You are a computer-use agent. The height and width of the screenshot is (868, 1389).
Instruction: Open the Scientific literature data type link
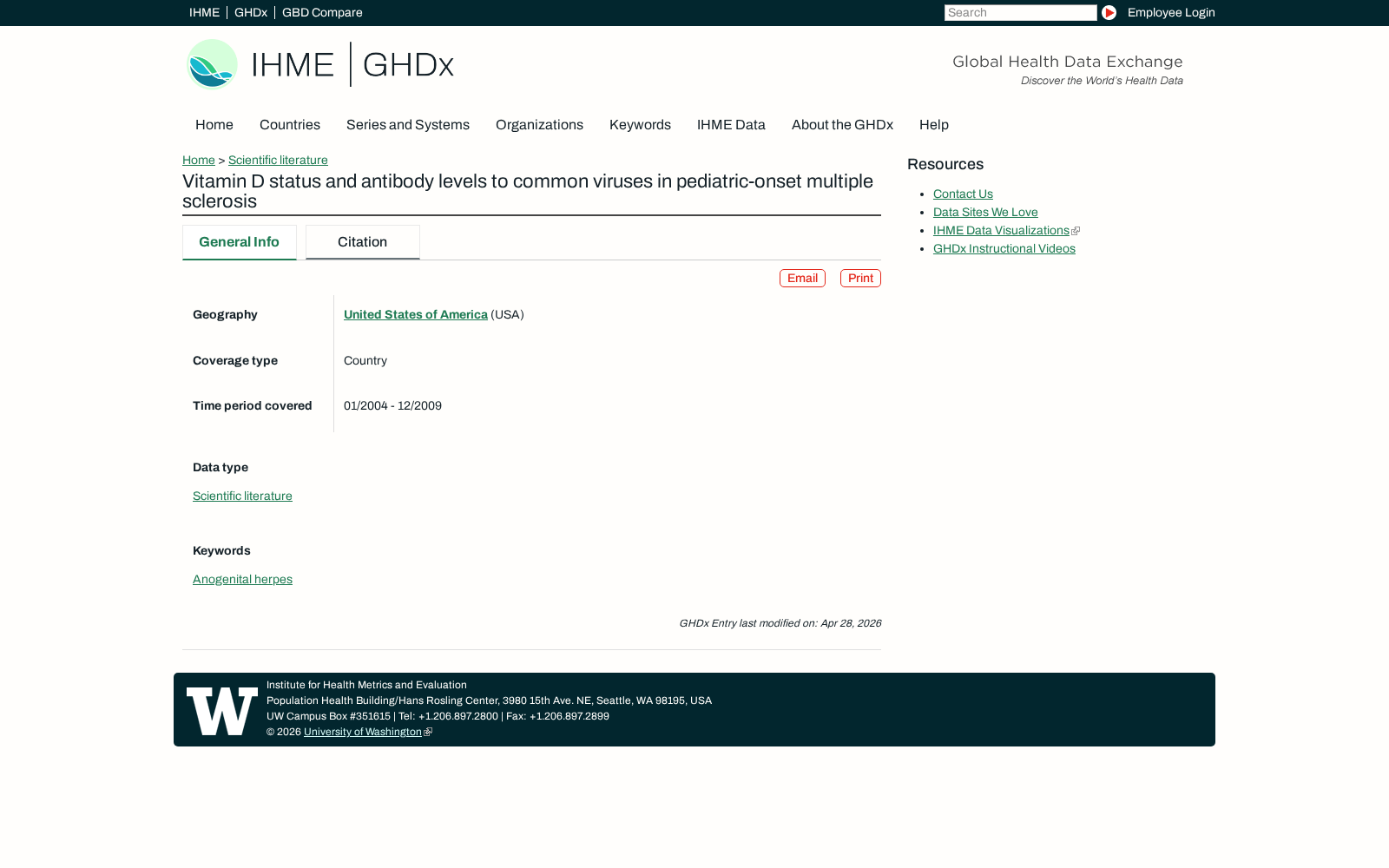[x=242, y=496]
